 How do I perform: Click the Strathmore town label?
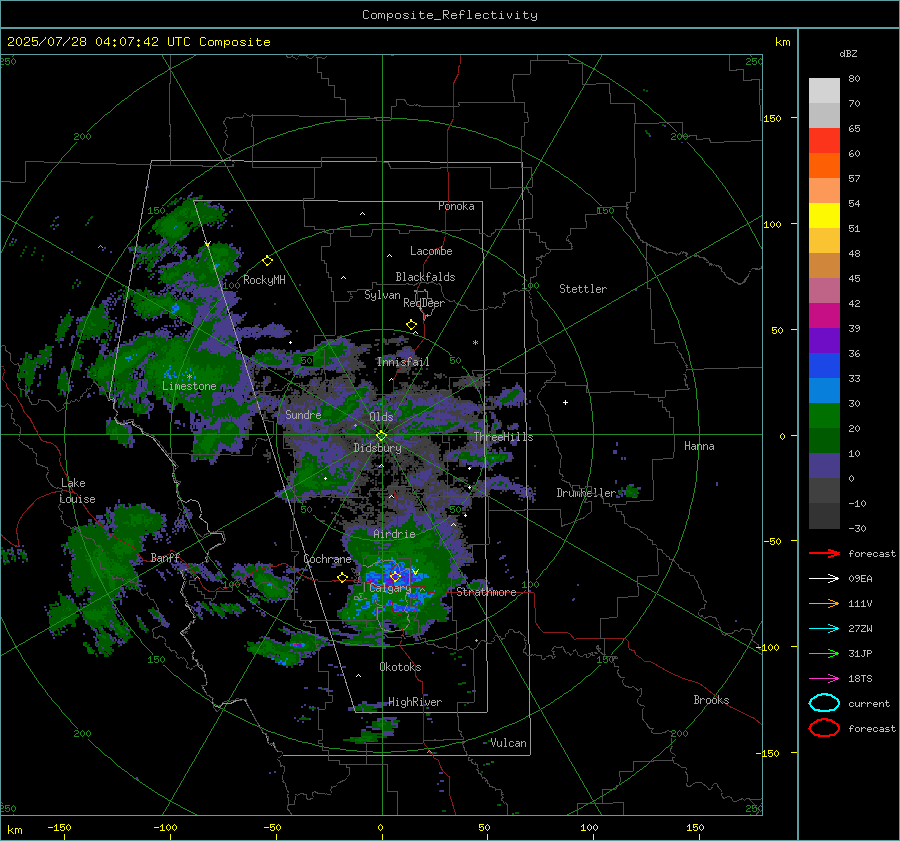[486, 592]
